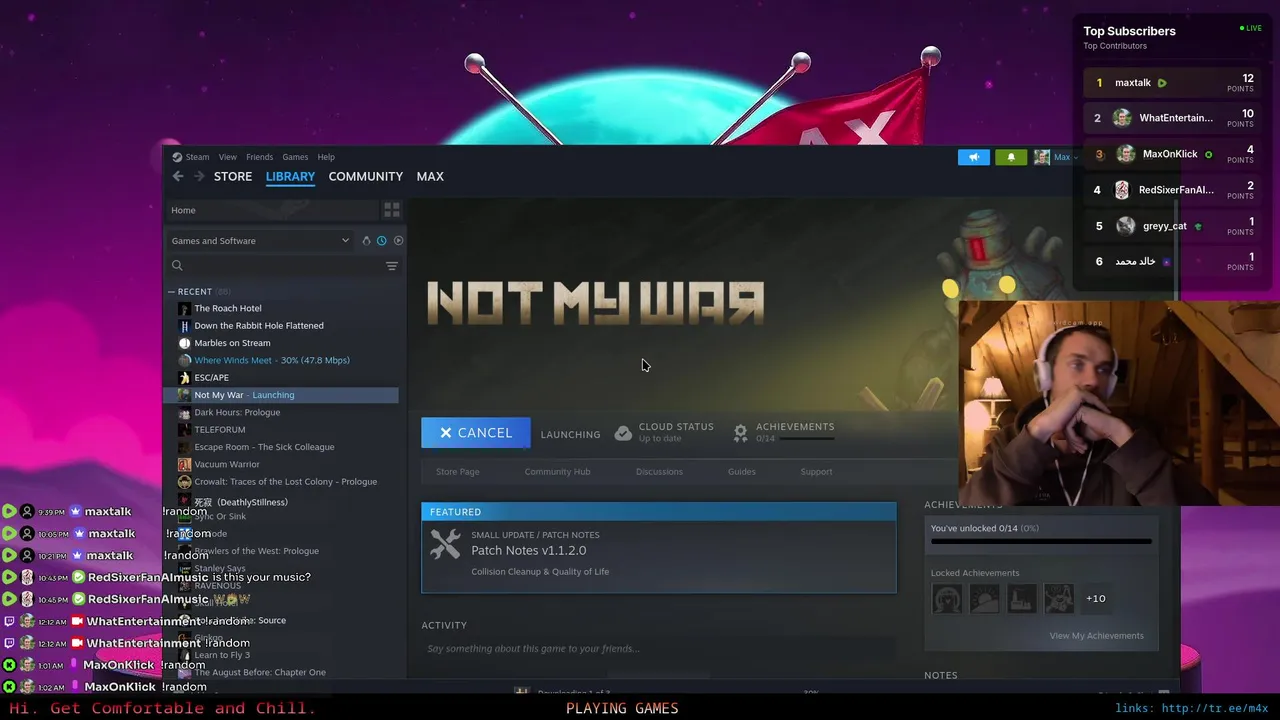Click the library search field

coord(274,266)
